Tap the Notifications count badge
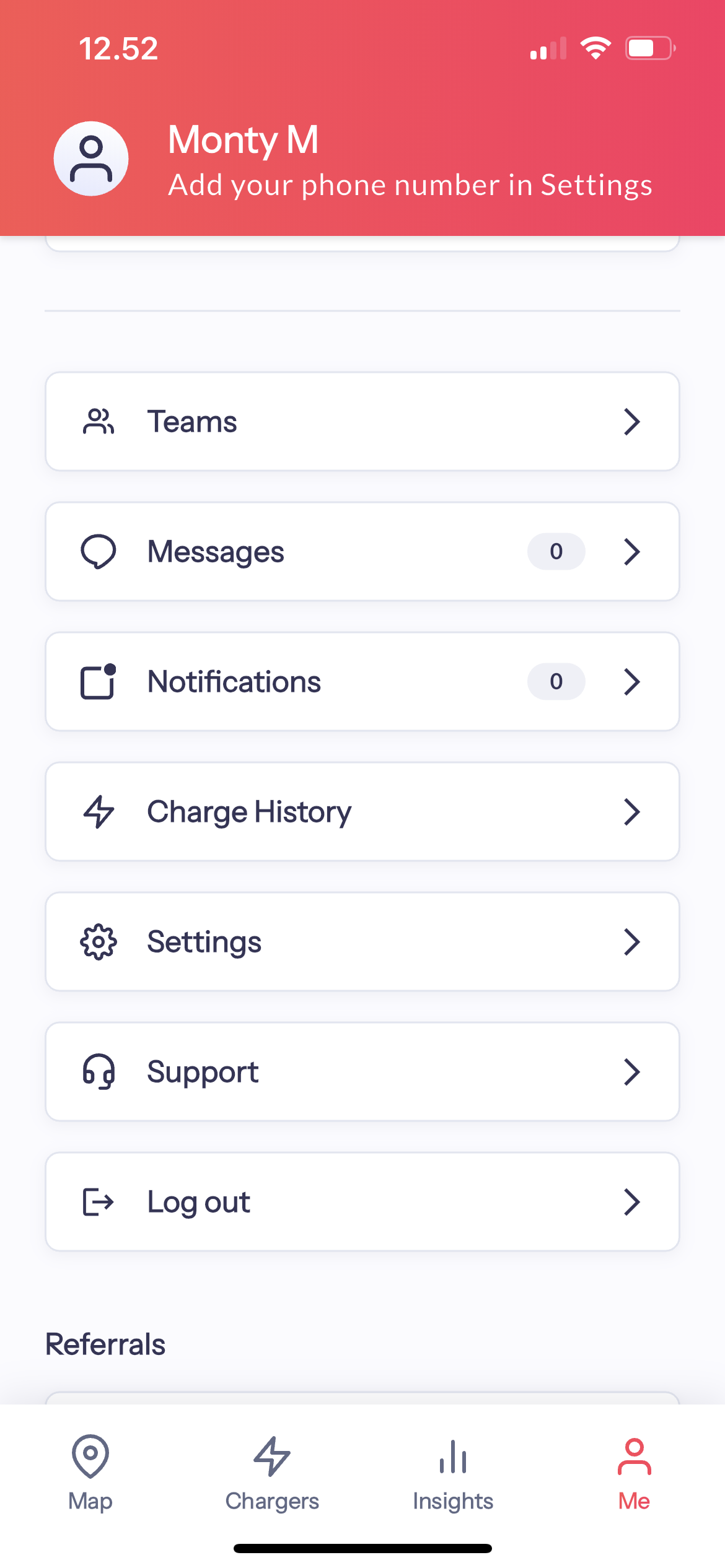This screenshot has width=725, height=1568. tap(556, 681)
